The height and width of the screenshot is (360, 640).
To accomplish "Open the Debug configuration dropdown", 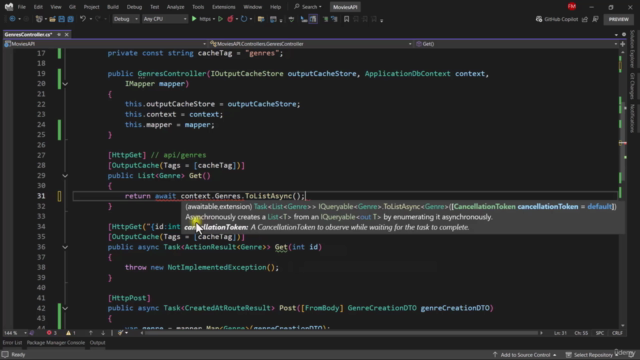I will tap(126, 19).
